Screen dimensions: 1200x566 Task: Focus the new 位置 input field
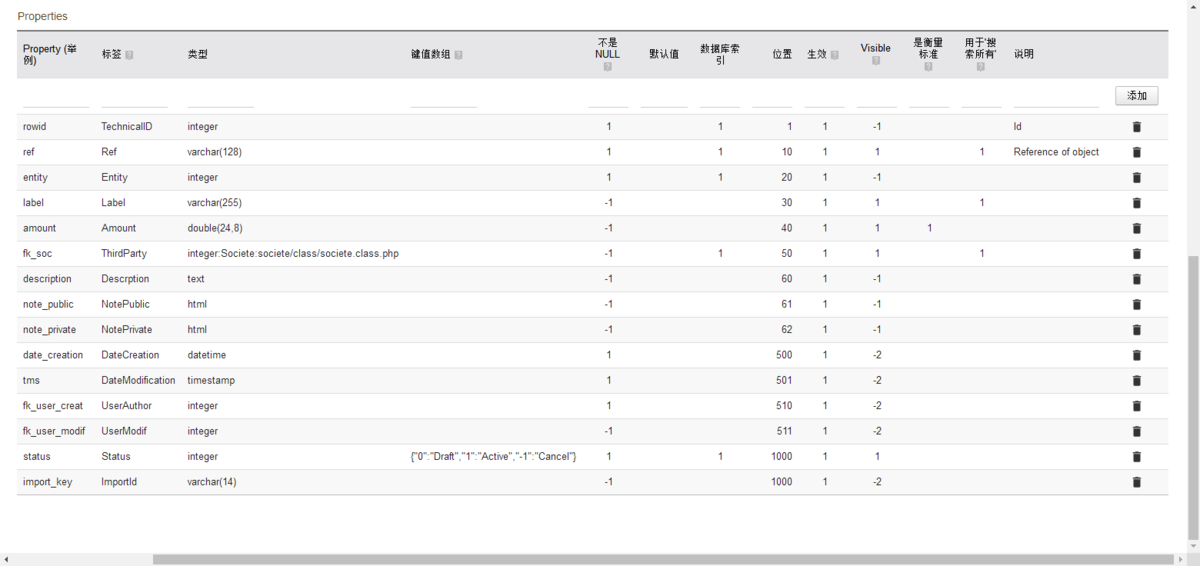(772, 98)
